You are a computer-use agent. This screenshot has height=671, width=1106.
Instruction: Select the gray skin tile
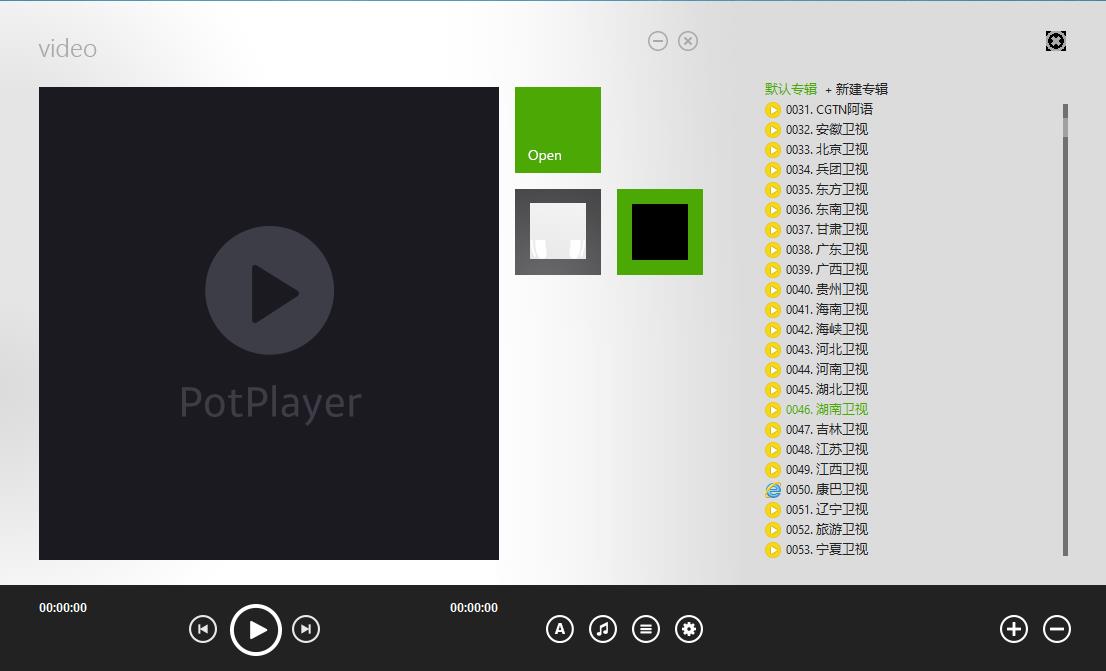click(558, 232)
